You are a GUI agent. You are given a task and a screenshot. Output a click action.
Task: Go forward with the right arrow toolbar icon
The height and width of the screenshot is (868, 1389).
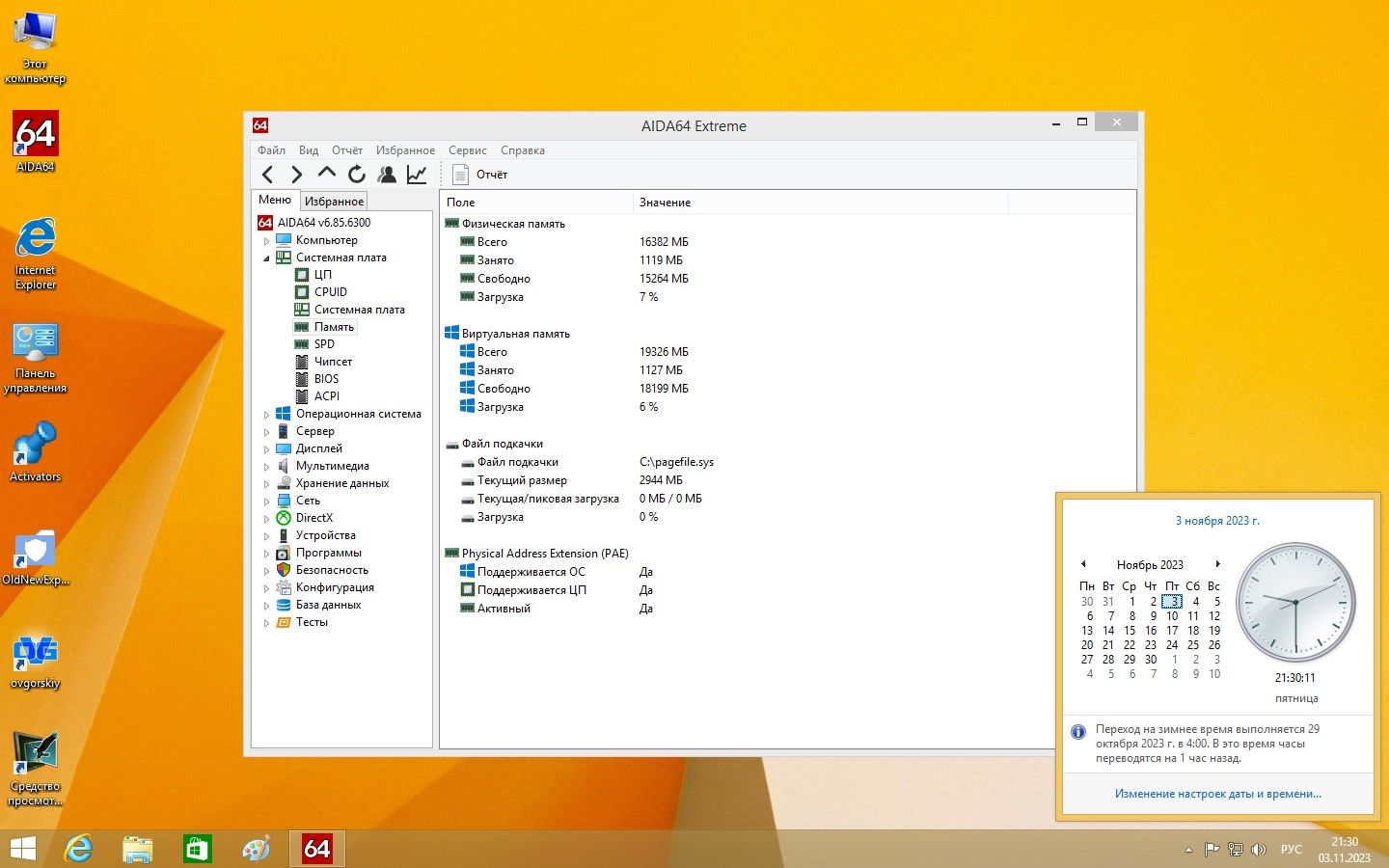coord(297,175)
